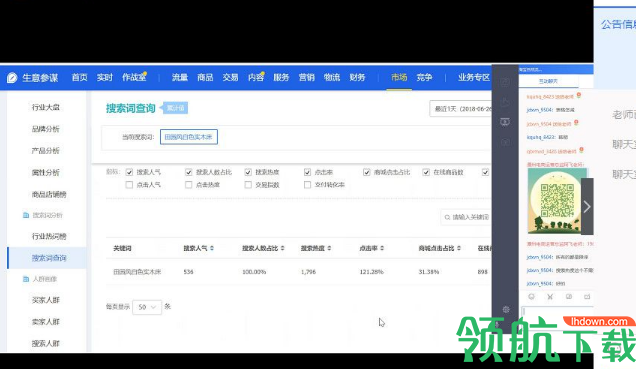Image resolution: width=636 pixels, height=369 pixels.
Task: Enable 支付转化率 indicator checkbox
Action: (x=307, y=185)
